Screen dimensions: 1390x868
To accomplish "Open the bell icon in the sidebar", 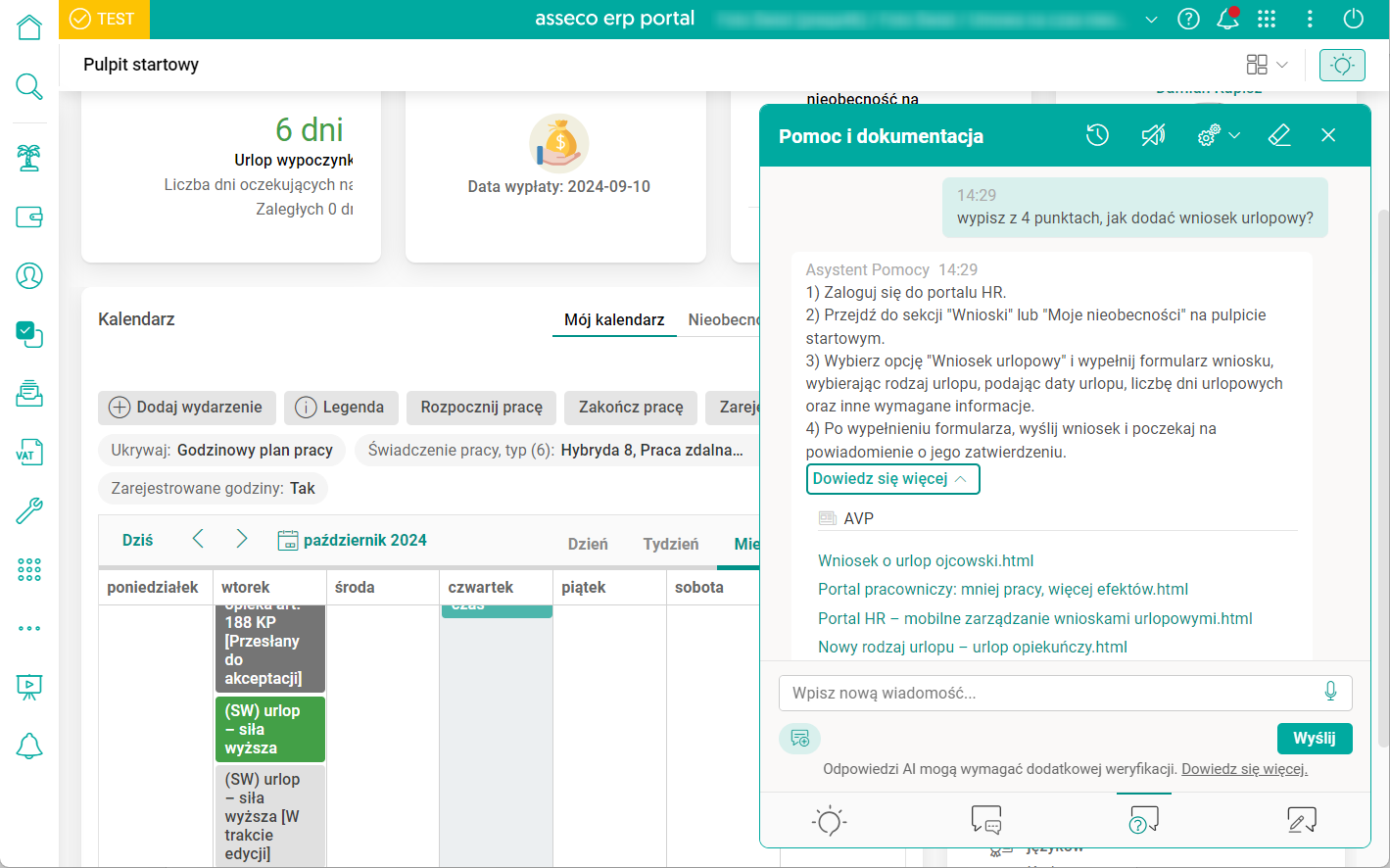I will click(x=29, y=746).
